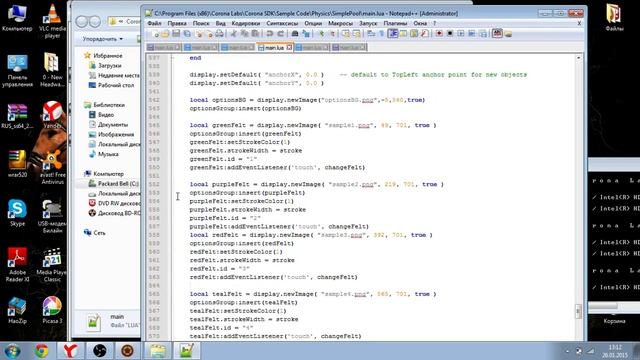Screen dimensions: 640x360
Task: Open the Опции menu
Action: coord(313,23)
